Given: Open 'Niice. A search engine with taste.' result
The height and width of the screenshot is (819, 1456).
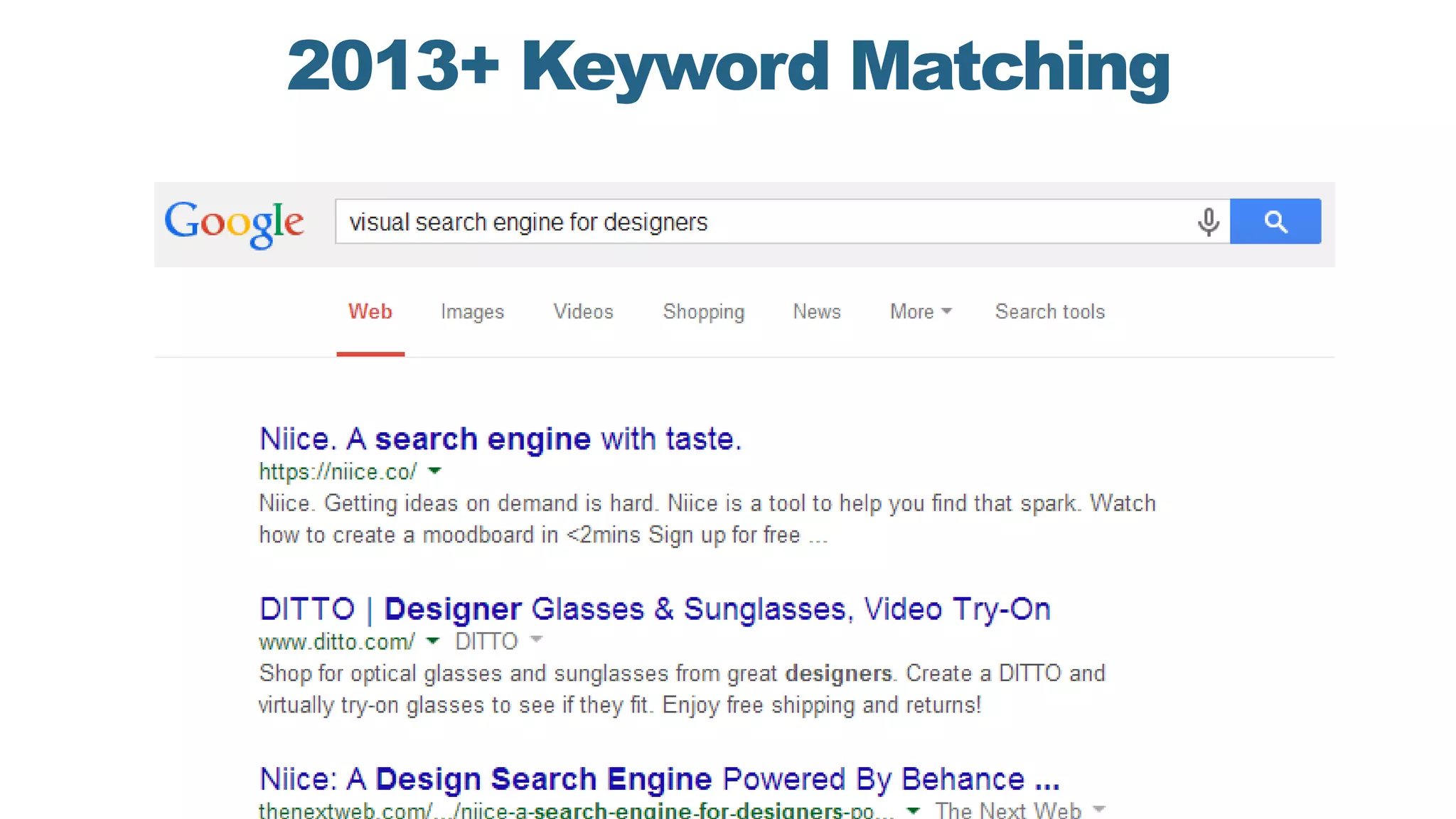Looking at the screenshot, I should 500,439.
